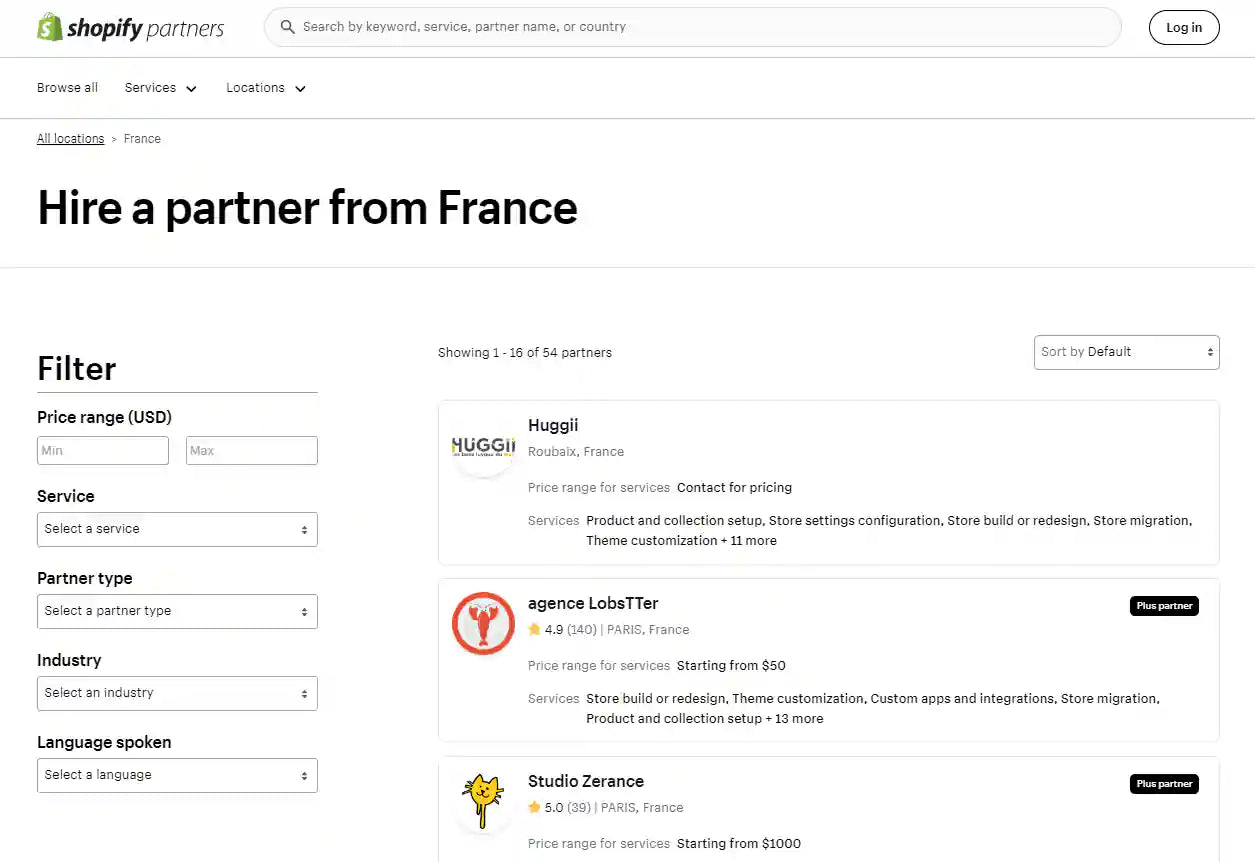
Task: Click 'Roubaix, France' location text
Action: [x=576, y=452]
